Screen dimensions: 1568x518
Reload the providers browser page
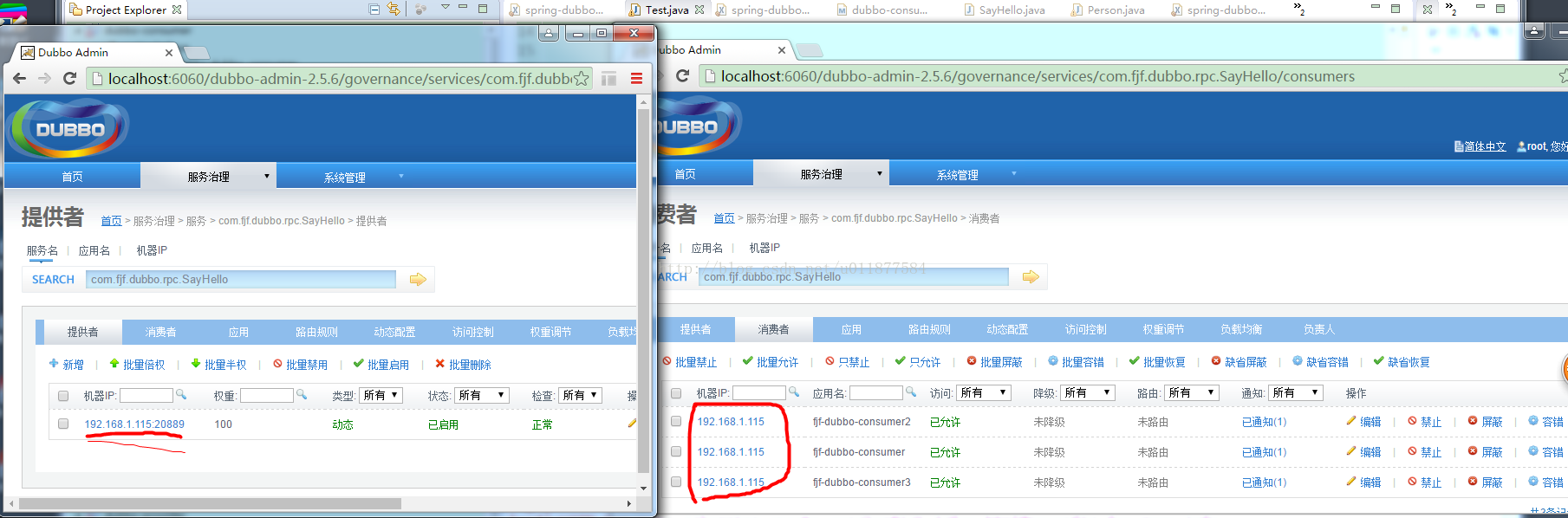click(70, 79)
